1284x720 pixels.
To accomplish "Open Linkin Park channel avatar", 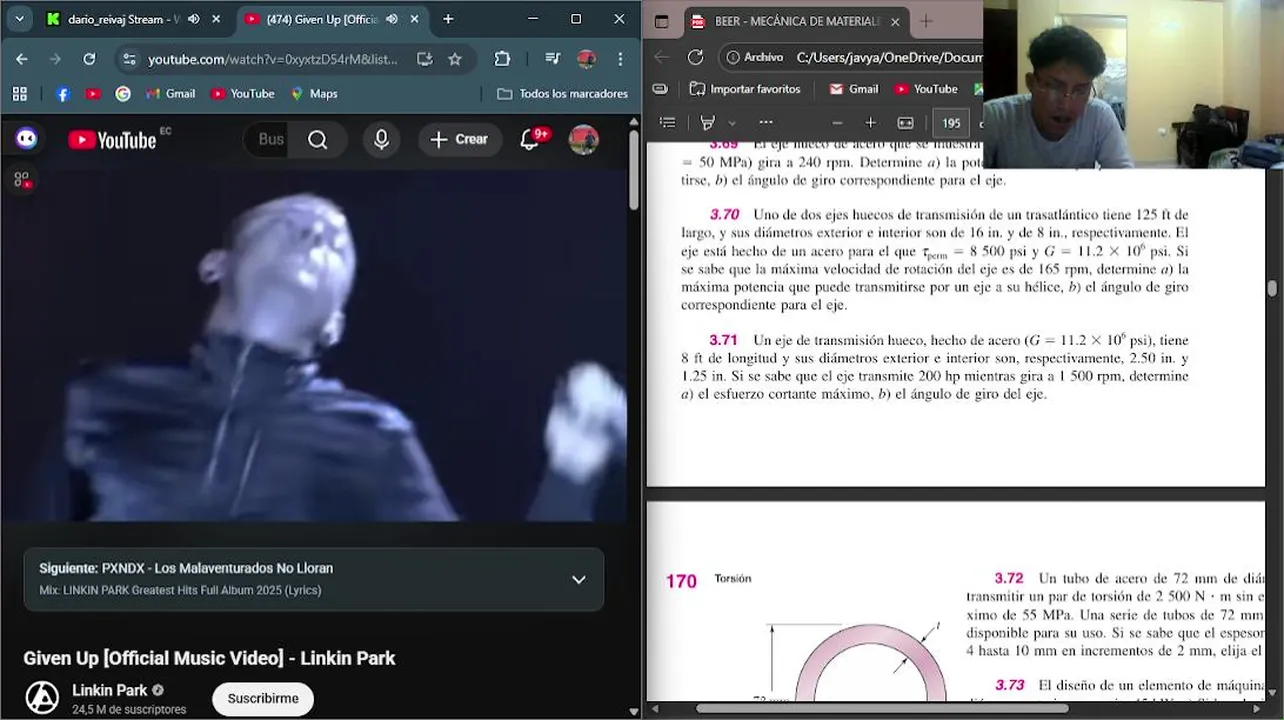I will [42, 697].
